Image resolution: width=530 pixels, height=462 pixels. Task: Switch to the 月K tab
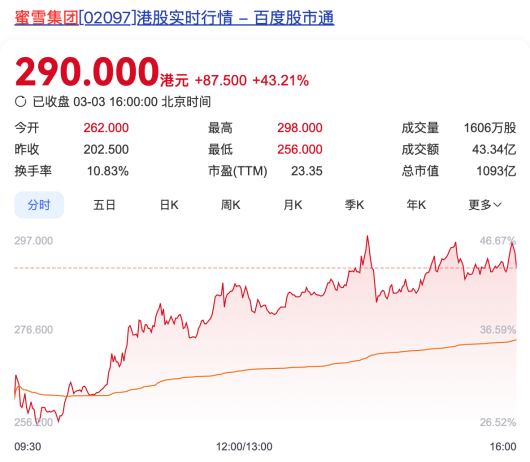(x=293, y=205)
